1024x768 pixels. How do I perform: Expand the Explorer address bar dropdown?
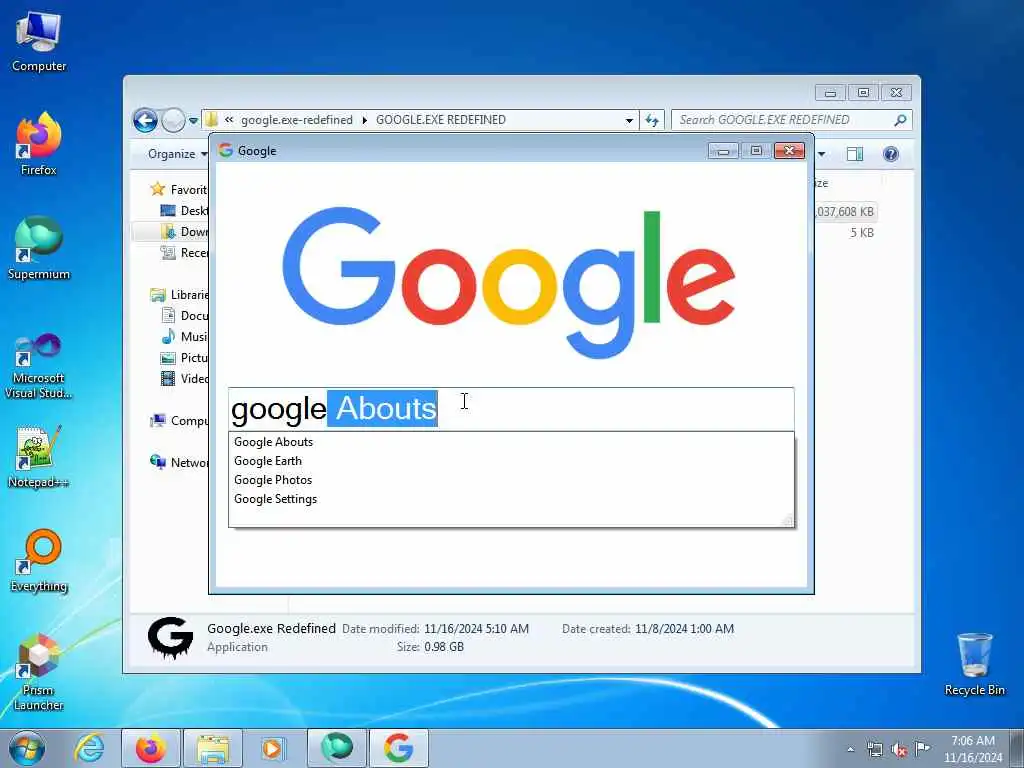point(629,120)
